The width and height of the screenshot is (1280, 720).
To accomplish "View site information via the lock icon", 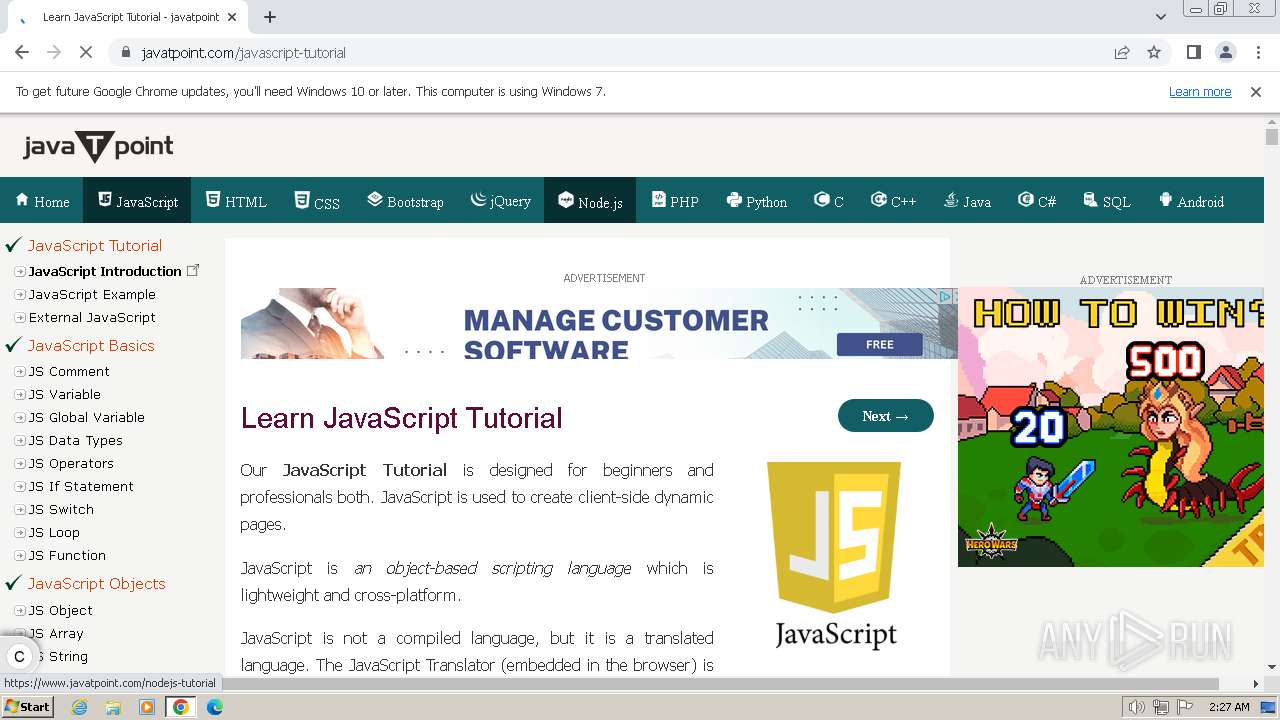I will click(125, 53).
